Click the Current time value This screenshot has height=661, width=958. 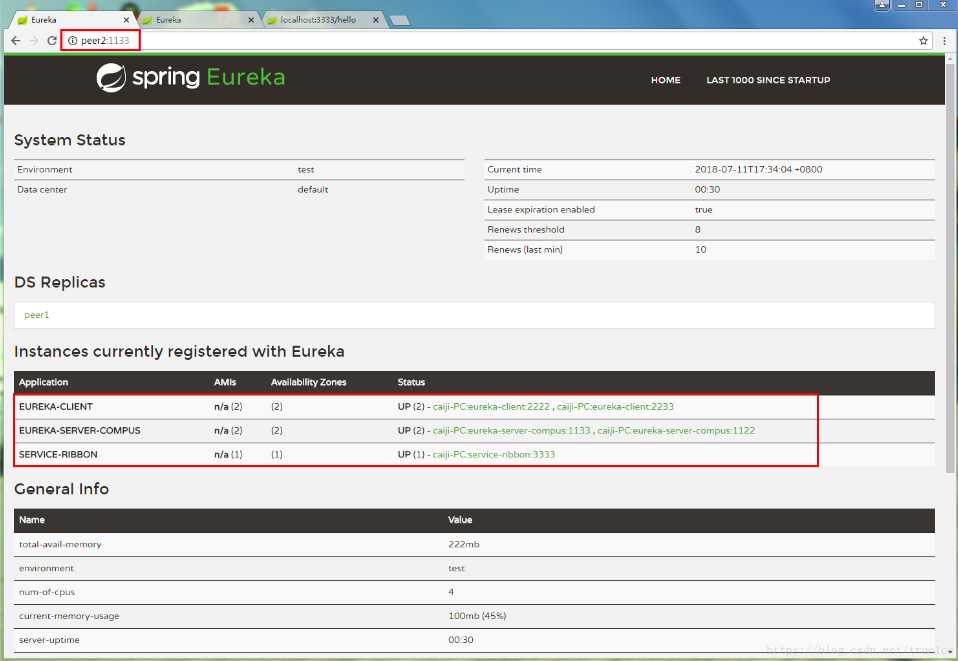click(x=758, y=170)
